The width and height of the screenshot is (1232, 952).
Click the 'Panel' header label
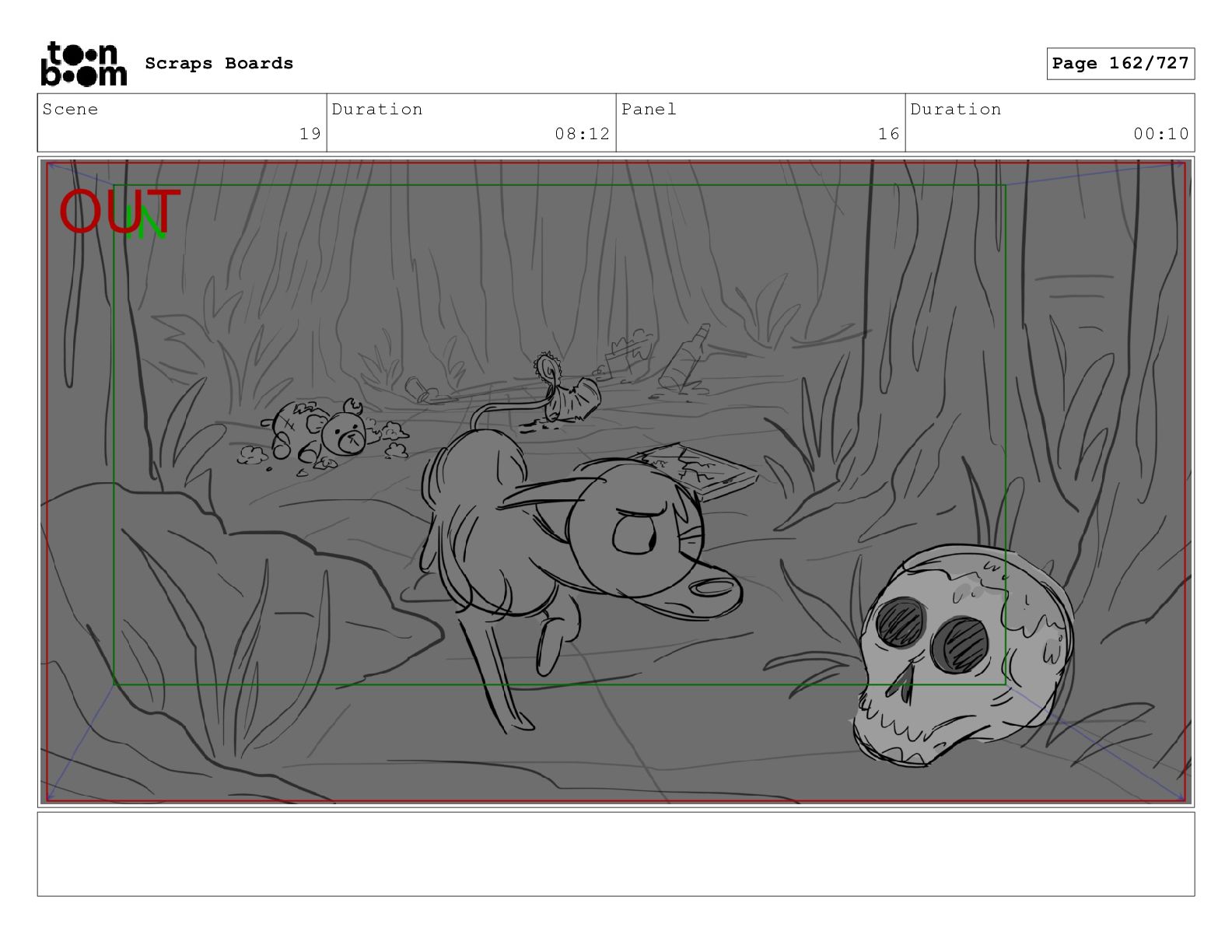[649, 109]
